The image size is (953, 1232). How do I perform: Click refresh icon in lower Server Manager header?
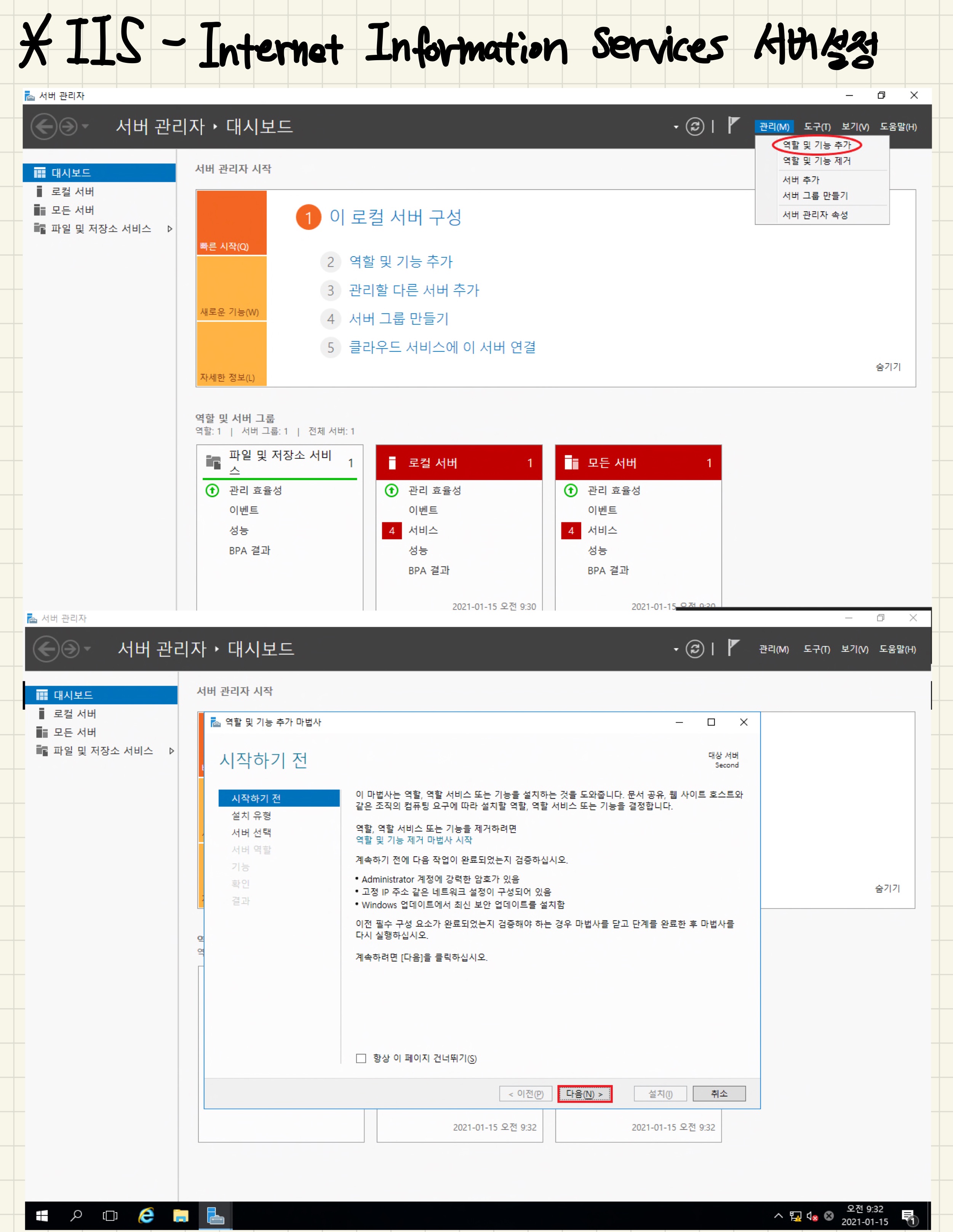tap(695, 649)
